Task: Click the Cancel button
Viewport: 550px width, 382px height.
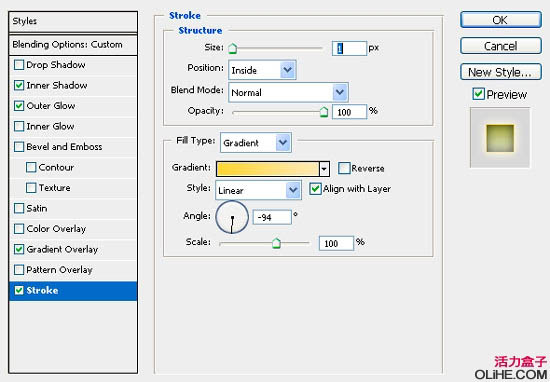Action: 501,46
